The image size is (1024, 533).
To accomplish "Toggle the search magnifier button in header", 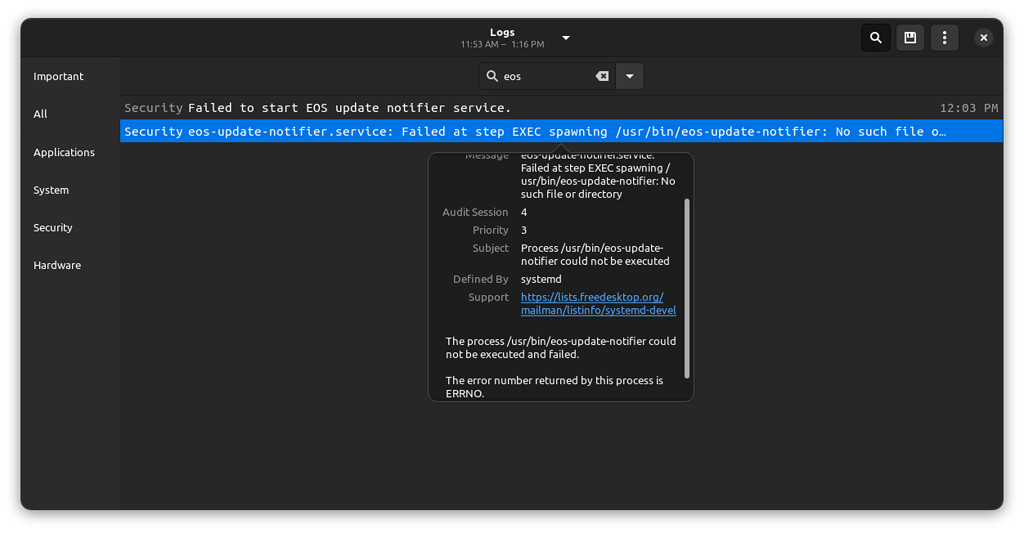I will coord(876,38).
